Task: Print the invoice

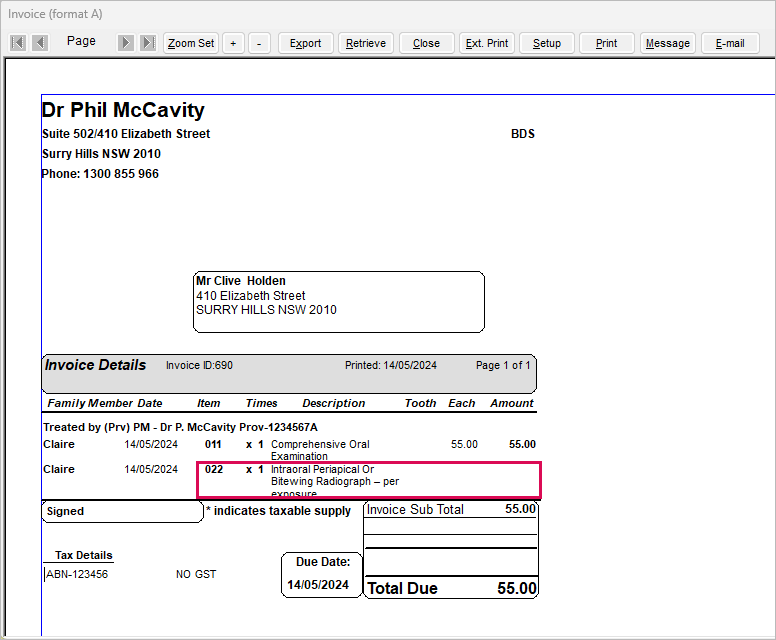Action: click(x=606, y=43)
